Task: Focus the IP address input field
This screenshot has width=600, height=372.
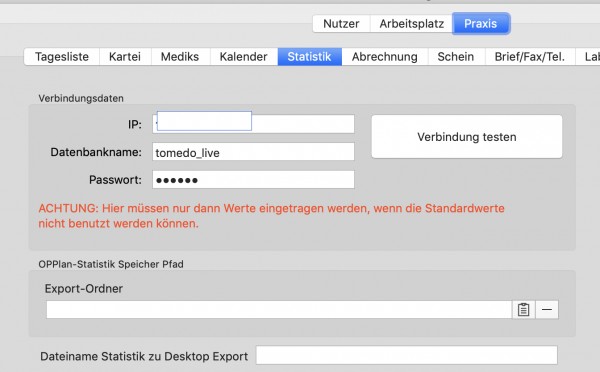Action: [253, 124]
